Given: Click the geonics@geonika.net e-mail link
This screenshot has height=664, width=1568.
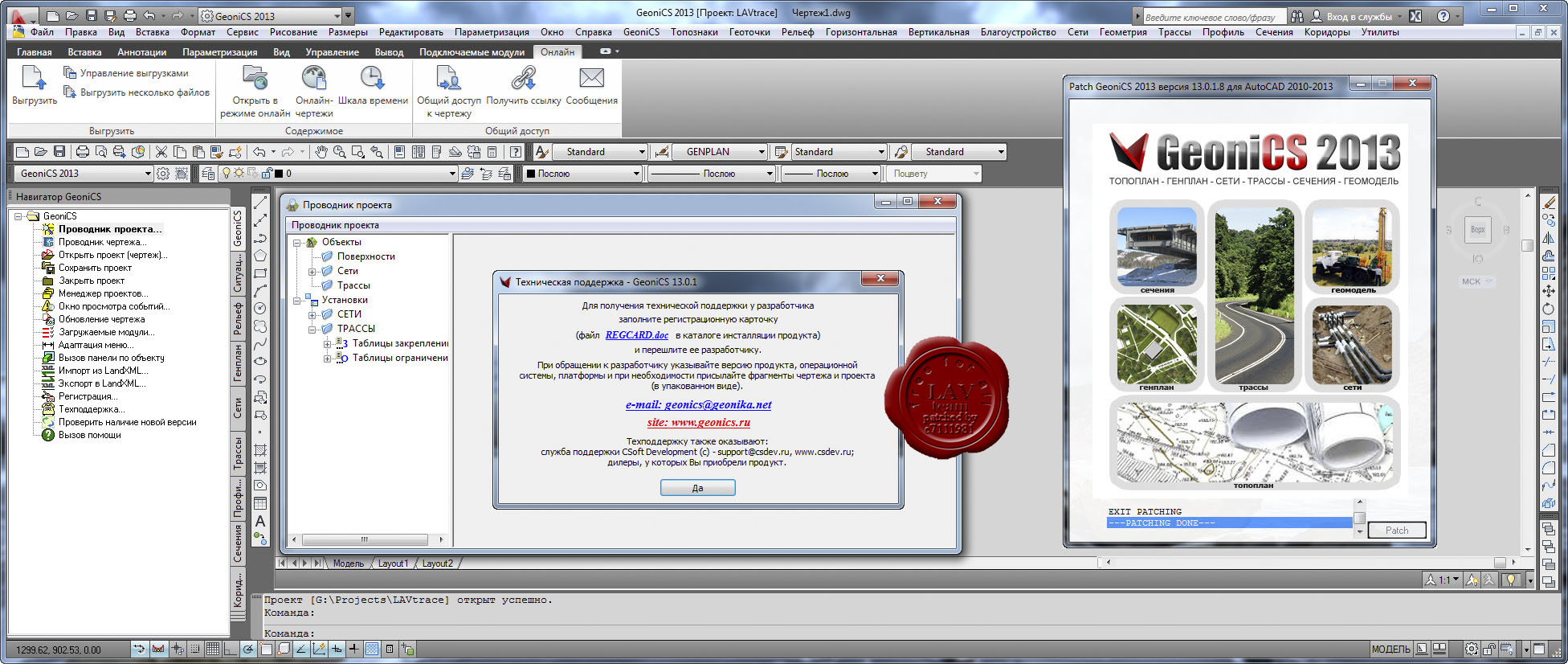Looking at the screenshot, I should click(x=698, y=405).
